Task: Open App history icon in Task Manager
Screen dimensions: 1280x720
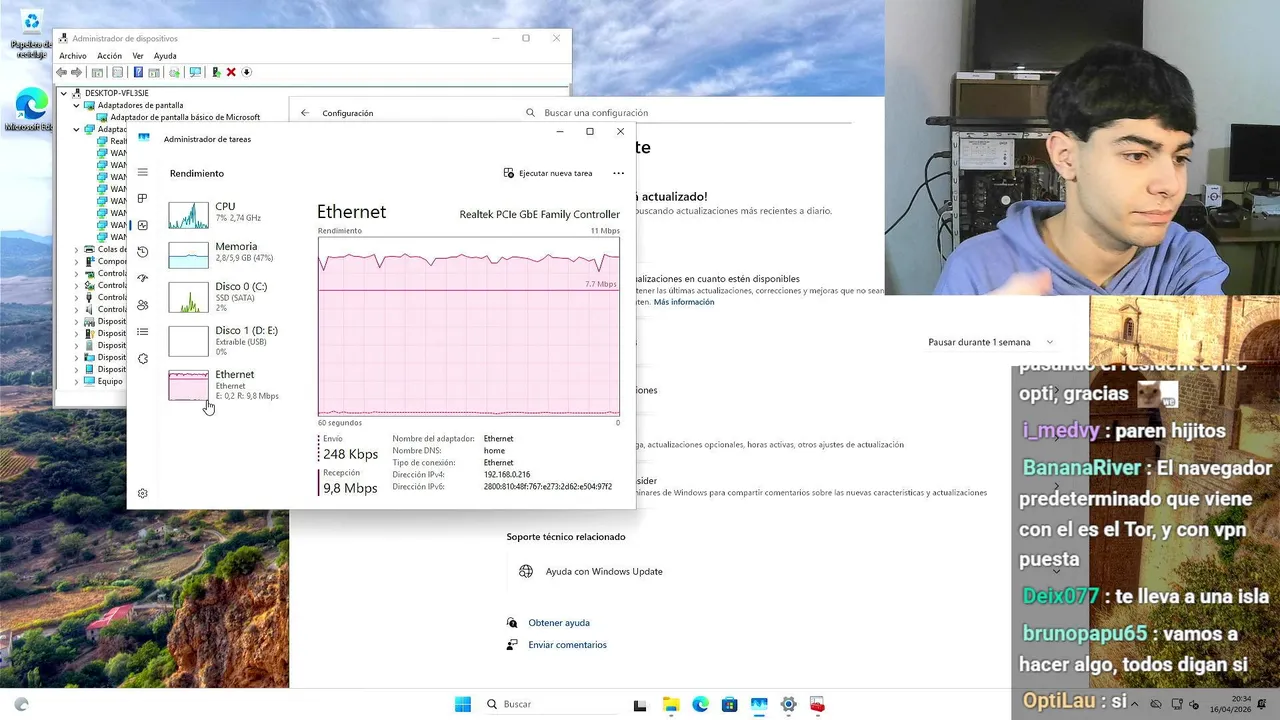Action: click(143, 252)
